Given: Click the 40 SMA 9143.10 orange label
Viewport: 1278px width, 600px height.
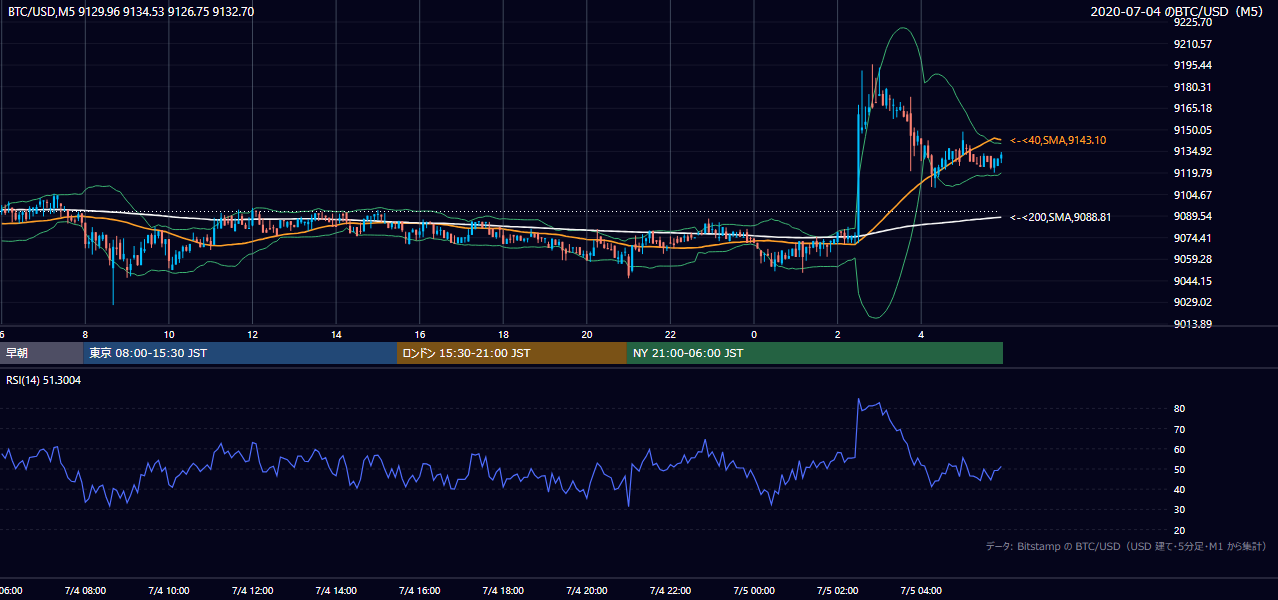Looking at the screenshot, I should point(1058,140).
